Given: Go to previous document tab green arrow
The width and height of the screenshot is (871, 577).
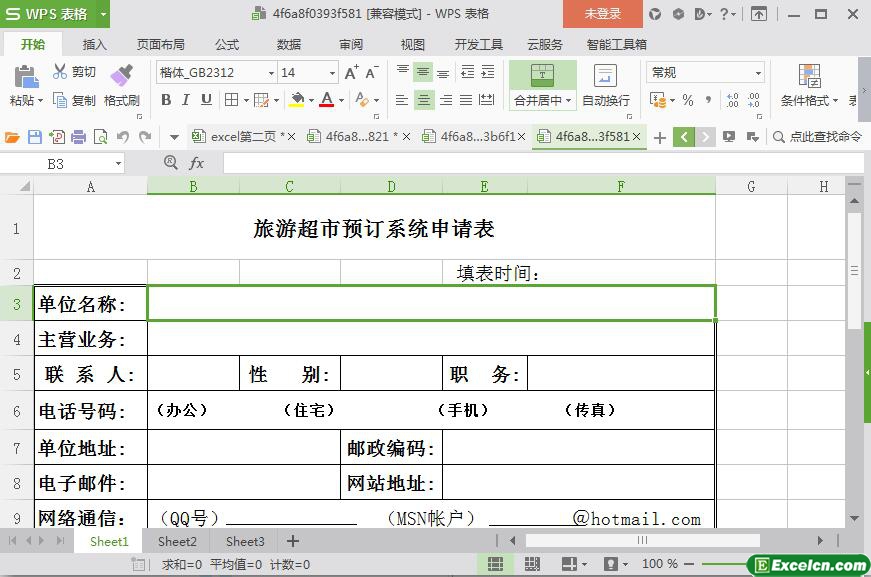Looking at the screenshot, I should pyautogui.click(x=684, y=137).
